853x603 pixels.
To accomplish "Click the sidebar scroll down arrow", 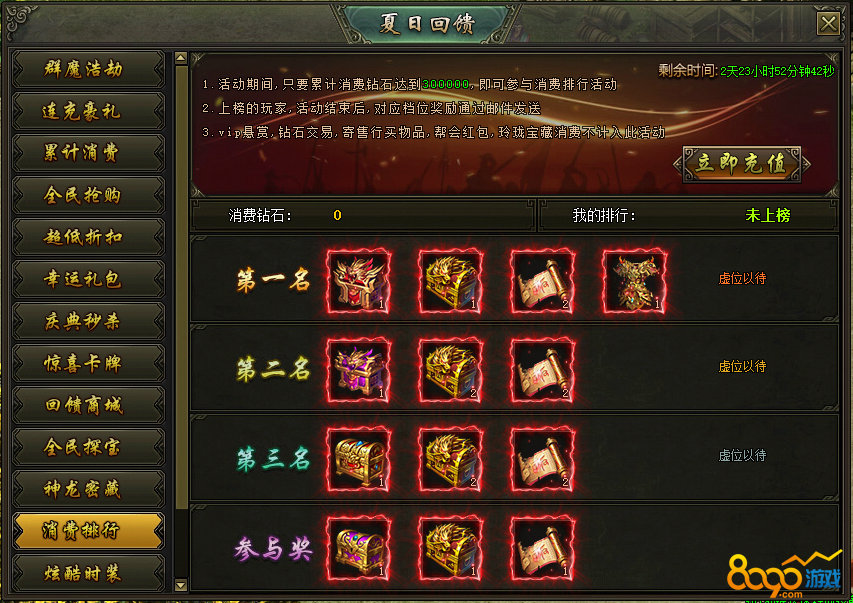I will coord(181,586).
